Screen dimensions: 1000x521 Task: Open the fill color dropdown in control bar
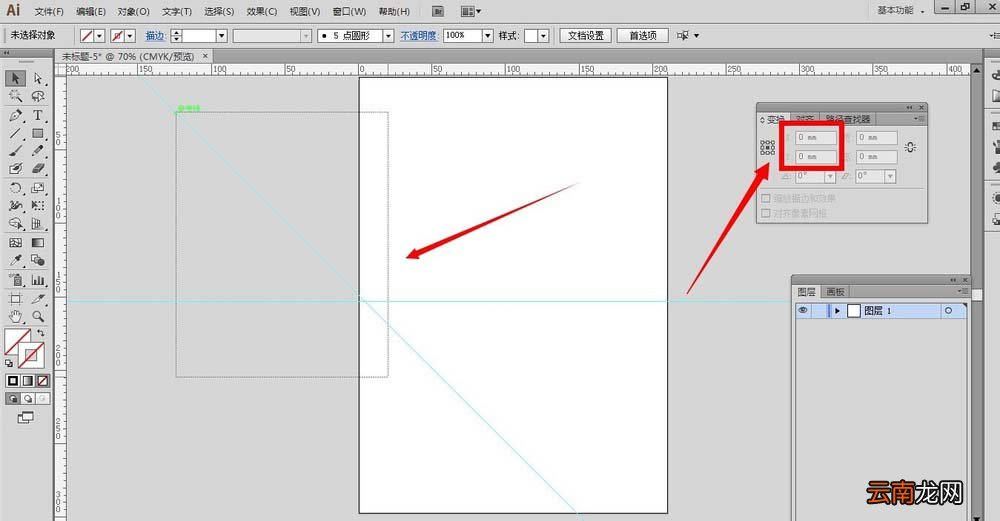(x=99, y=36)
